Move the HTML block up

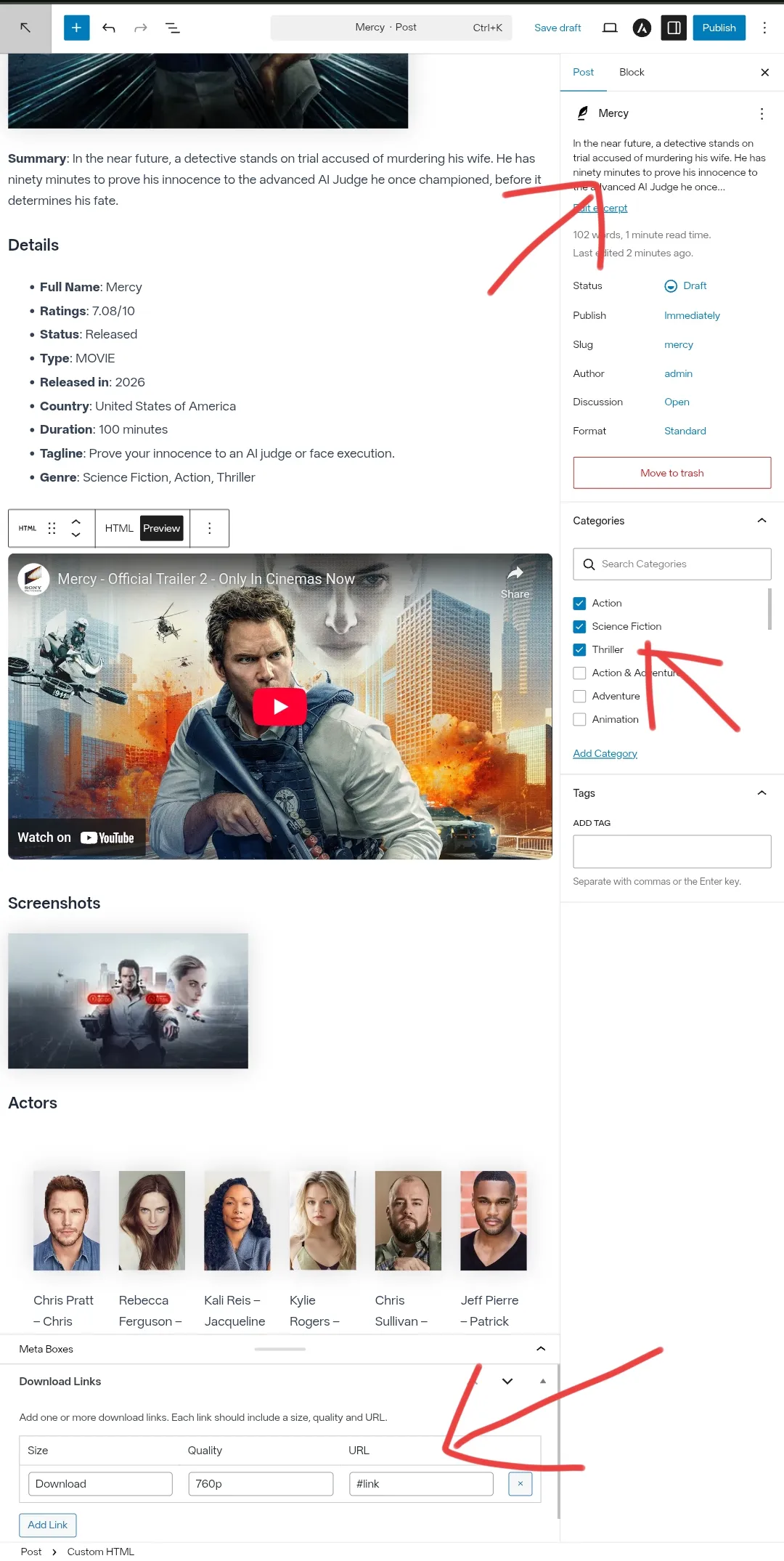pos(76,522)
